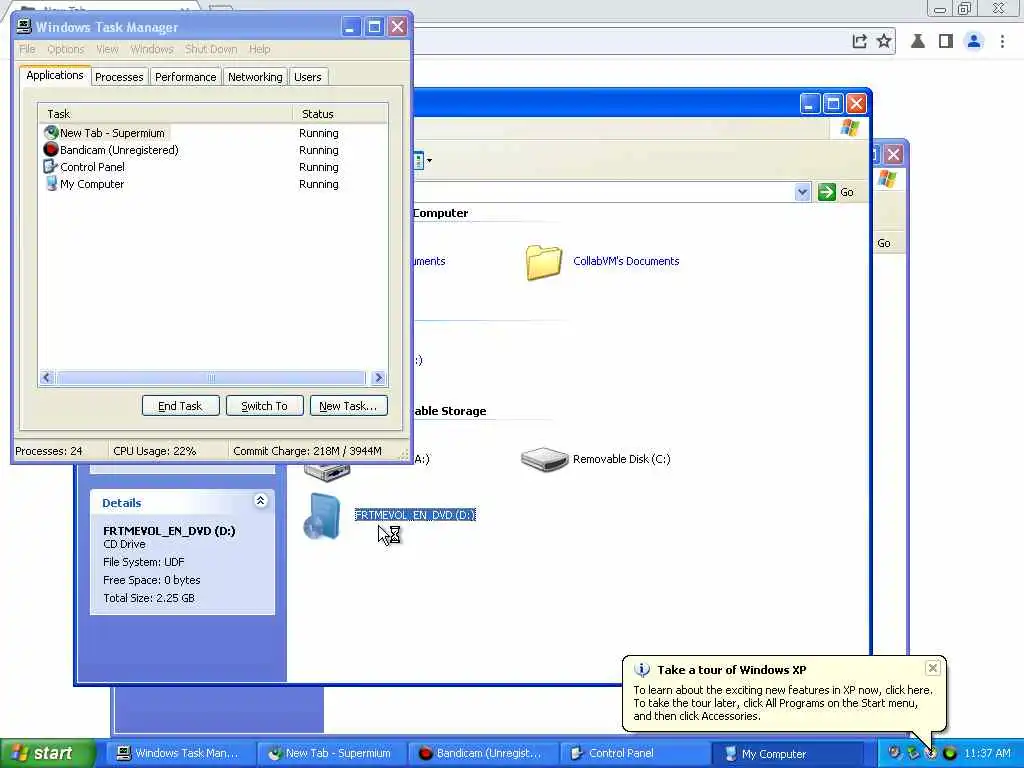Open CollabVM's Documents folder icon
The height and width of the screenshot is (768, 1024).
544,262
